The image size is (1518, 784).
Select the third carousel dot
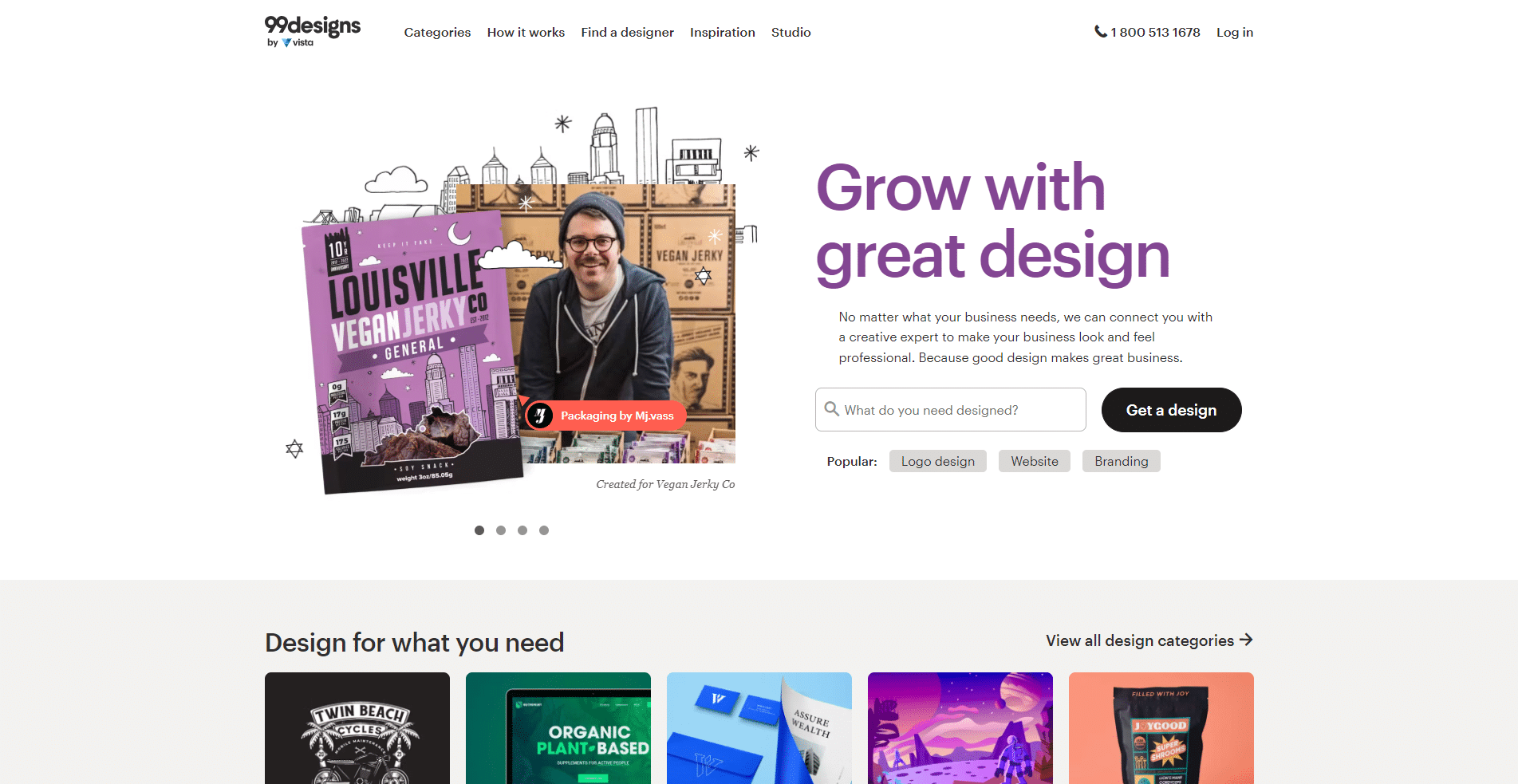[522, 530]
